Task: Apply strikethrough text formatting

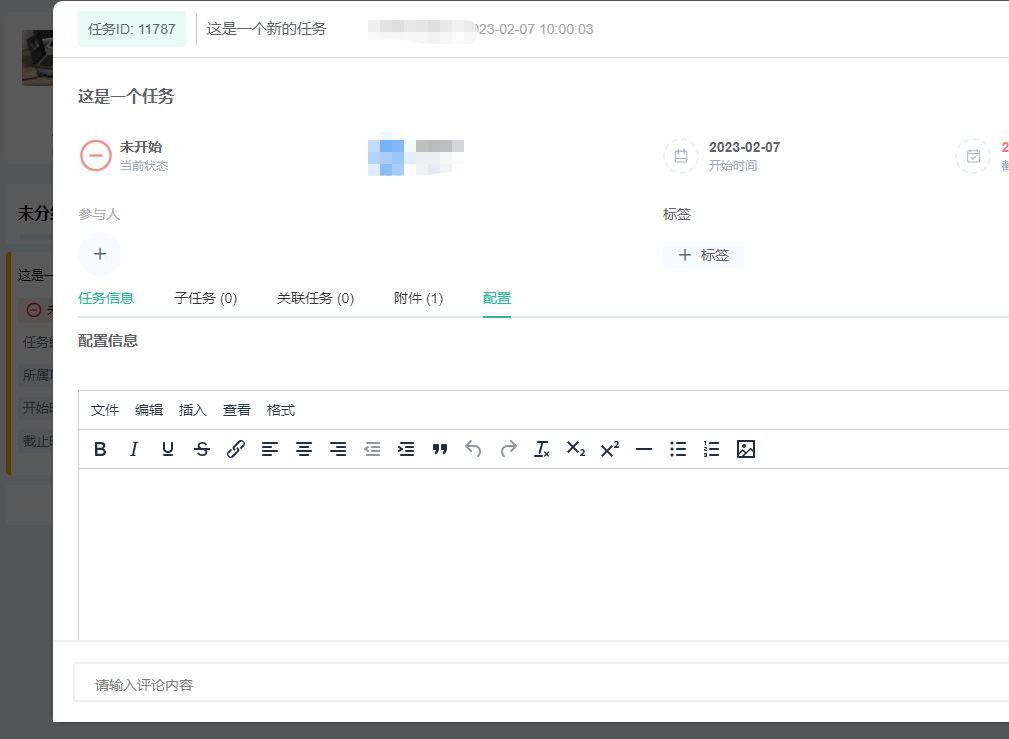Action: [x=202, y=450]
